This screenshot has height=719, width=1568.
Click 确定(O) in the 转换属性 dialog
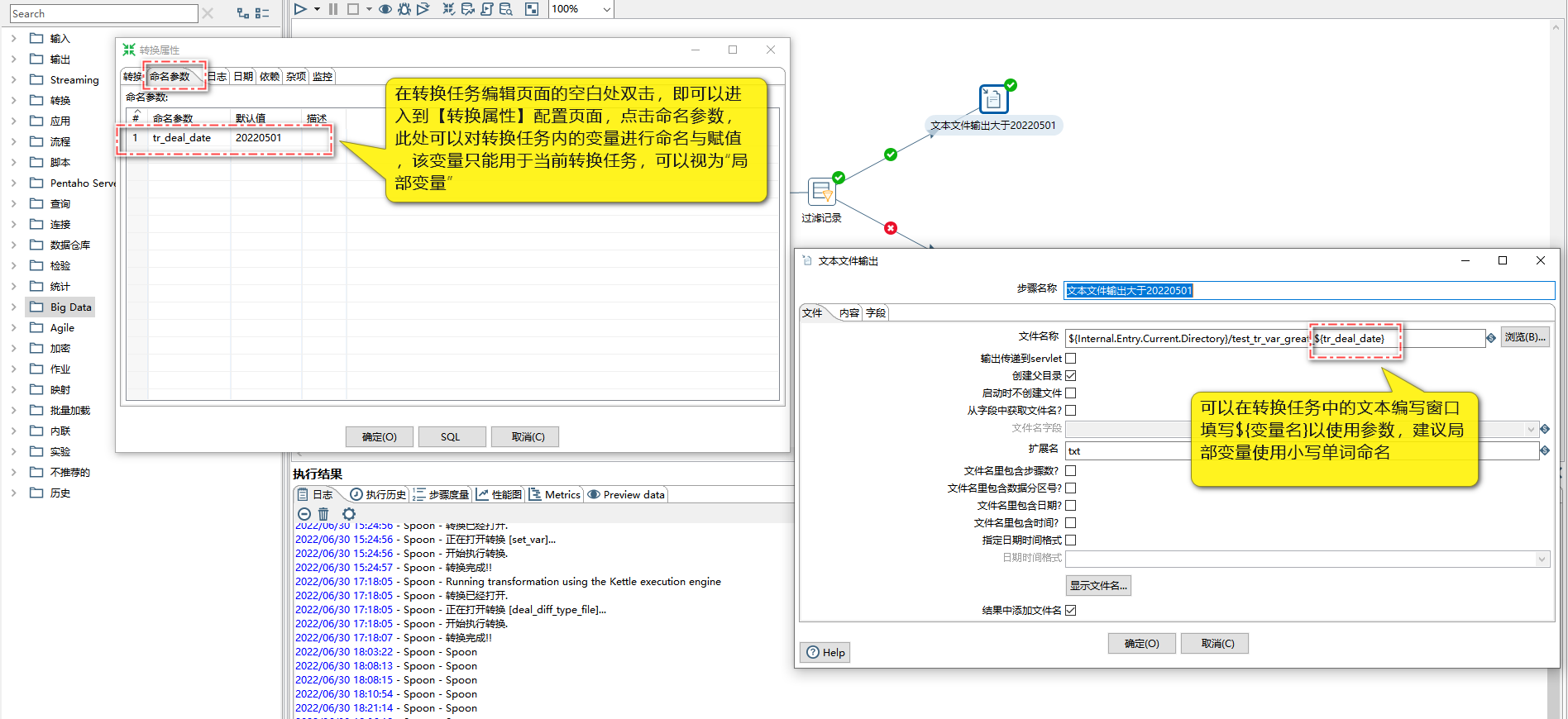pos(380,437)
